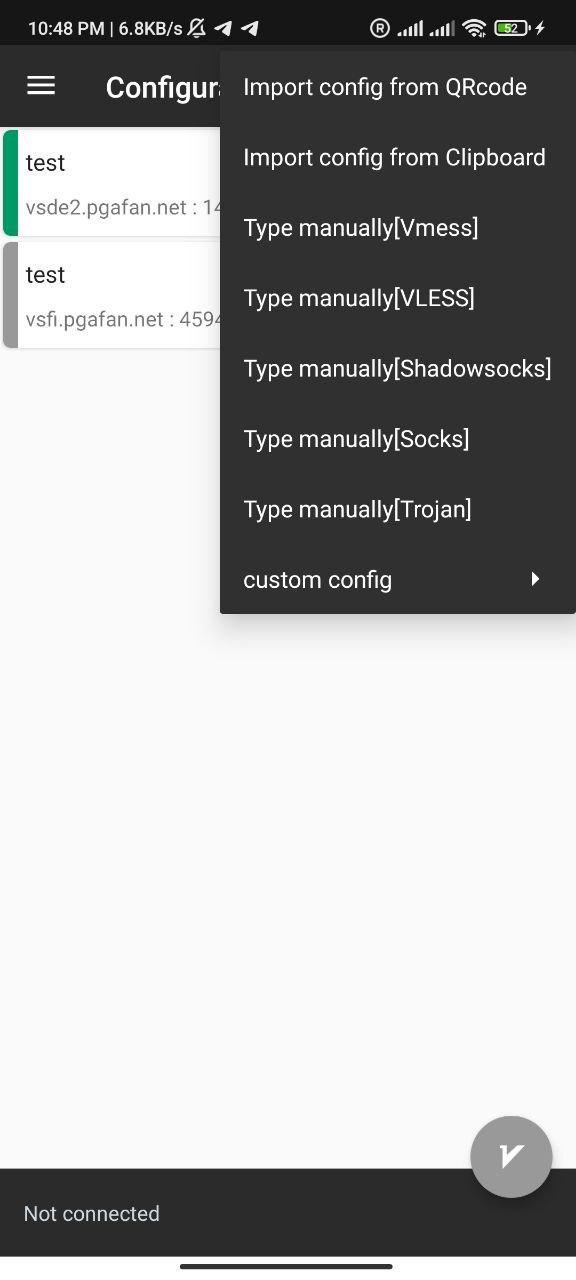576x1280 pixels.
Task: Select the vsde2.pgafan.net test server
Action: tap(112, 183)
